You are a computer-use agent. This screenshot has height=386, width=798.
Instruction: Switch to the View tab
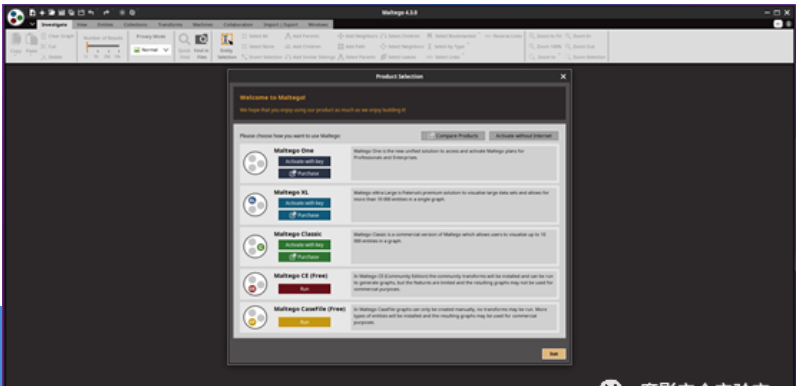click(x=82, y=24)
